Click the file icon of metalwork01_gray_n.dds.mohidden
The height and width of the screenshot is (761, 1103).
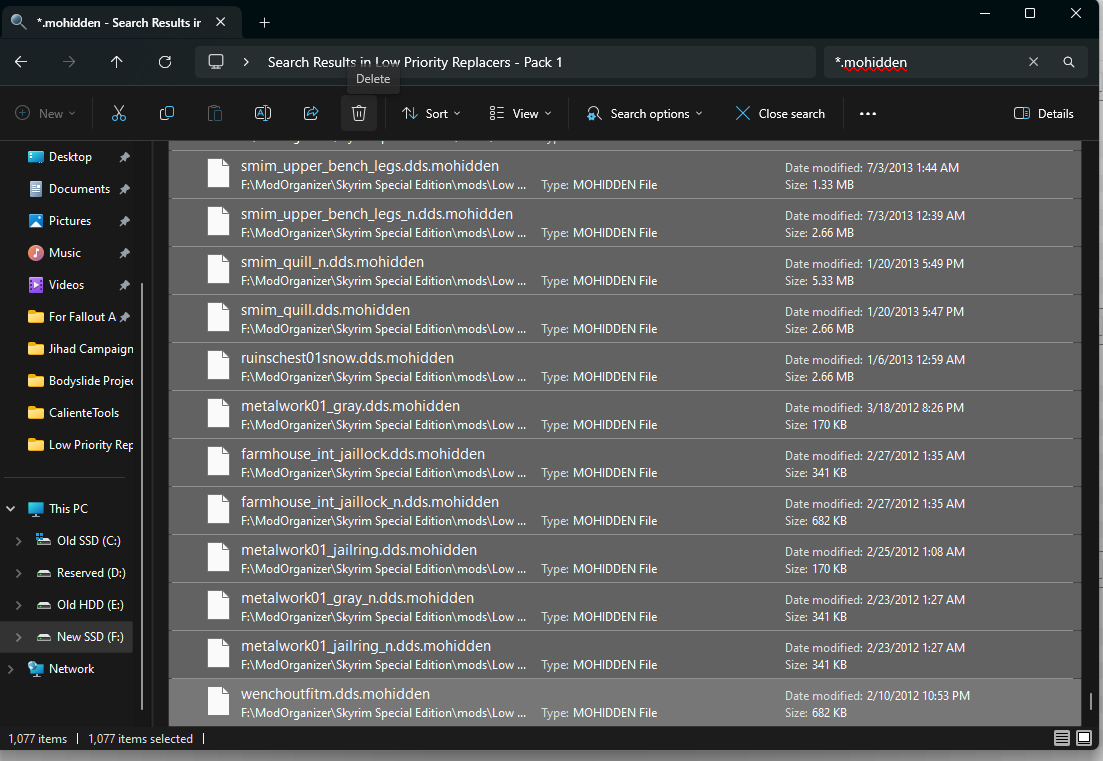218,605
